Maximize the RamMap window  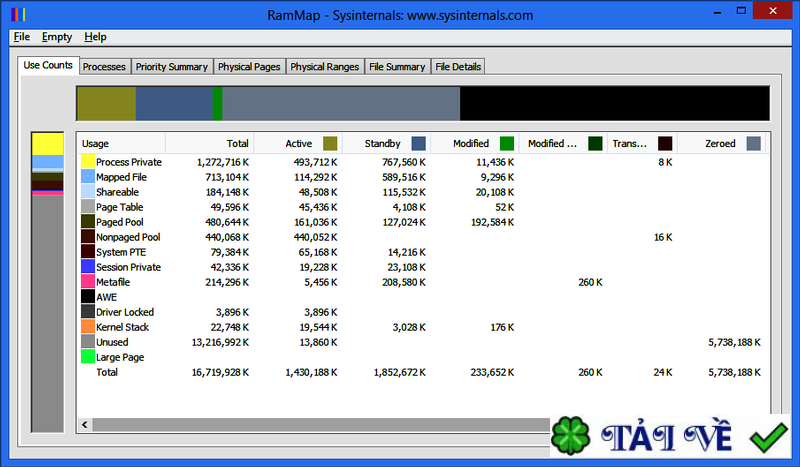pyautogui.click(x=741, y=11)
